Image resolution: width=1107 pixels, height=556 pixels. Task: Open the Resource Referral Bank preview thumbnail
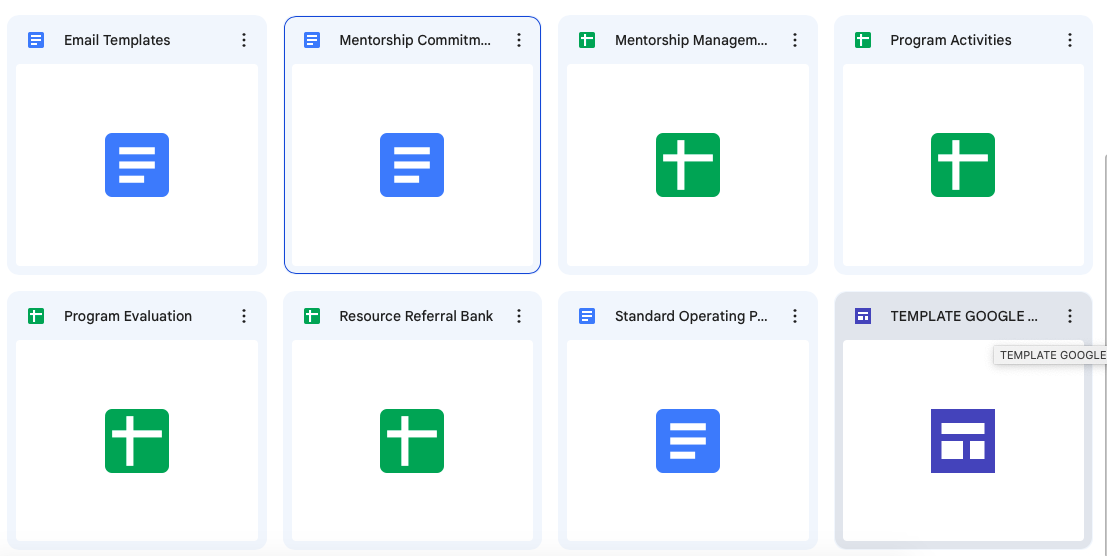(412, 440)
